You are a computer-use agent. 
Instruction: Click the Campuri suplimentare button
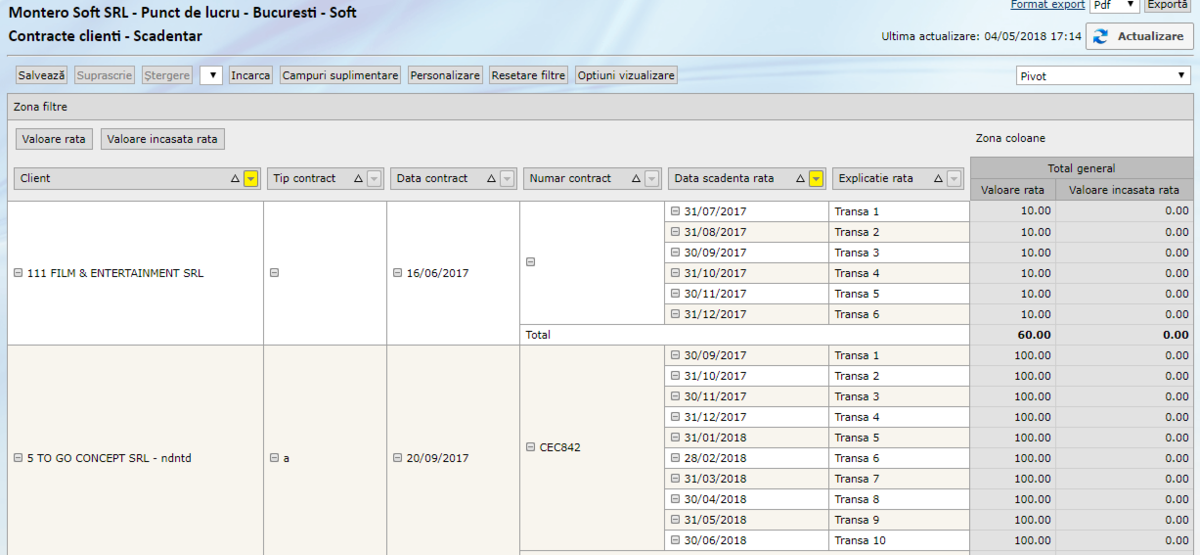click(341, 76)
